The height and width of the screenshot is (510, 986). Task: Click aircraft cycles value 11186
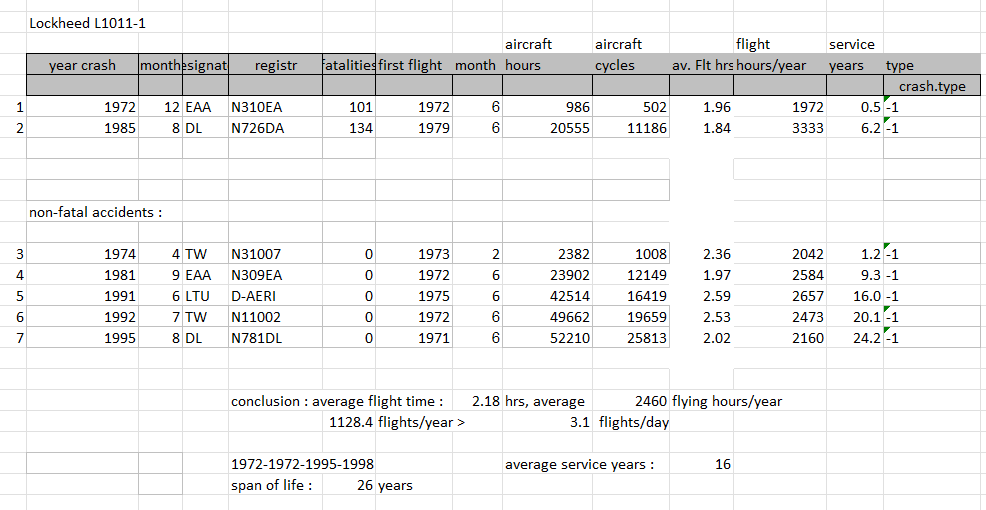click(x=631, y=128)
